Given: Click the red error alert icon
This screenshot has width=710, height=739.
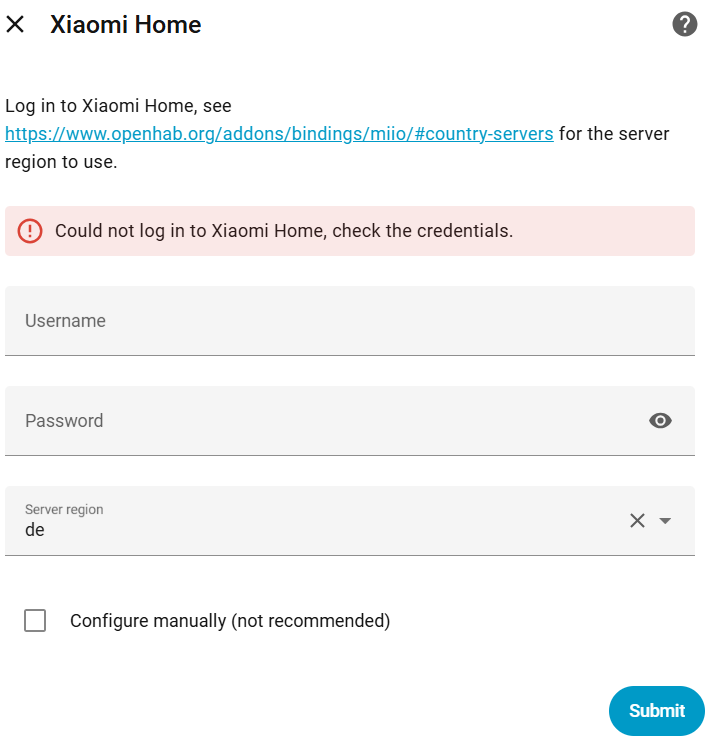Looking at the screenshot, I should pyautogui.click(x=31, y=231).
